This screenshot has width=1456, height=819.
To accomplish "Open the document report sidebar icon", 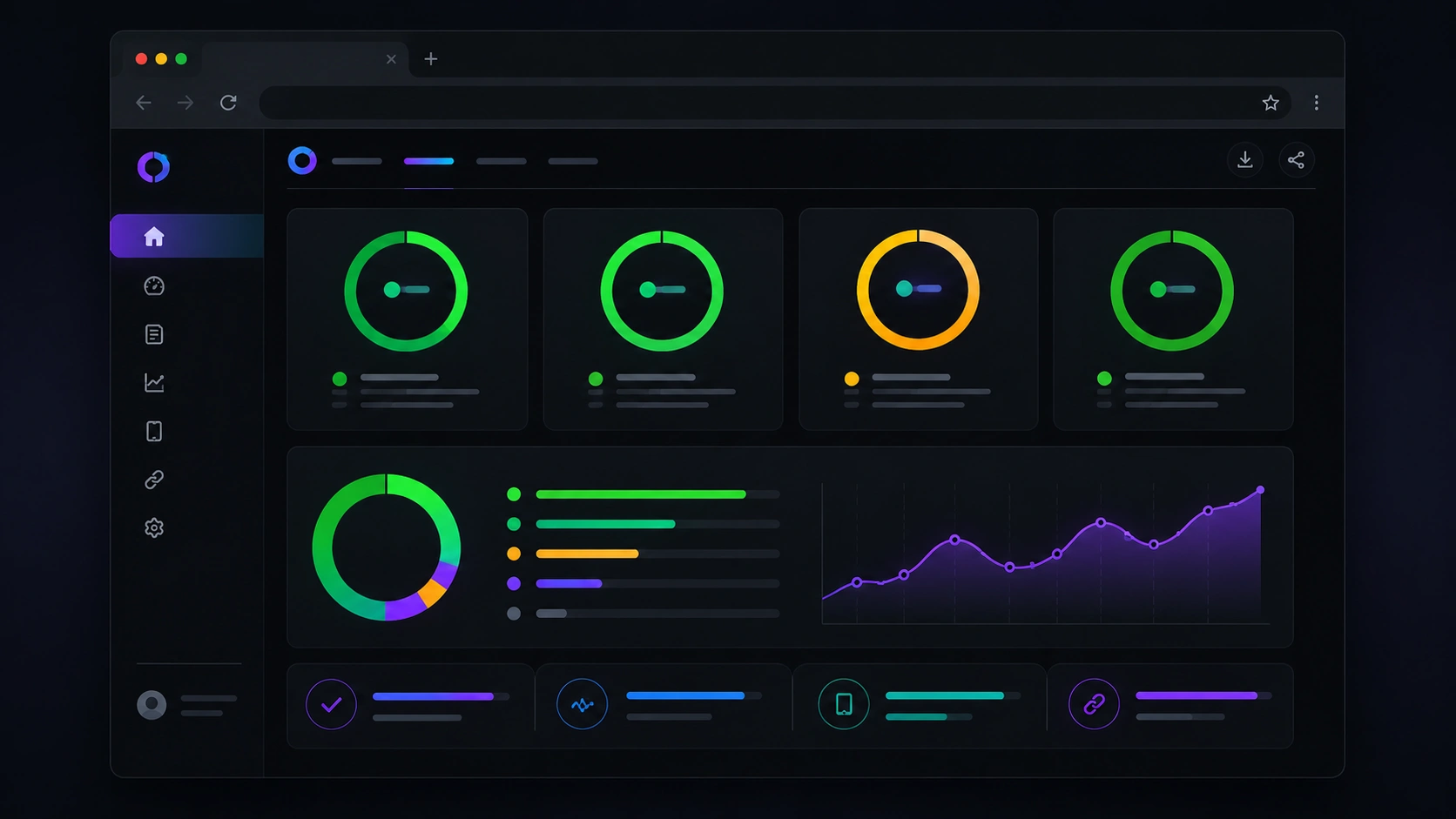I will coord(154,334).
